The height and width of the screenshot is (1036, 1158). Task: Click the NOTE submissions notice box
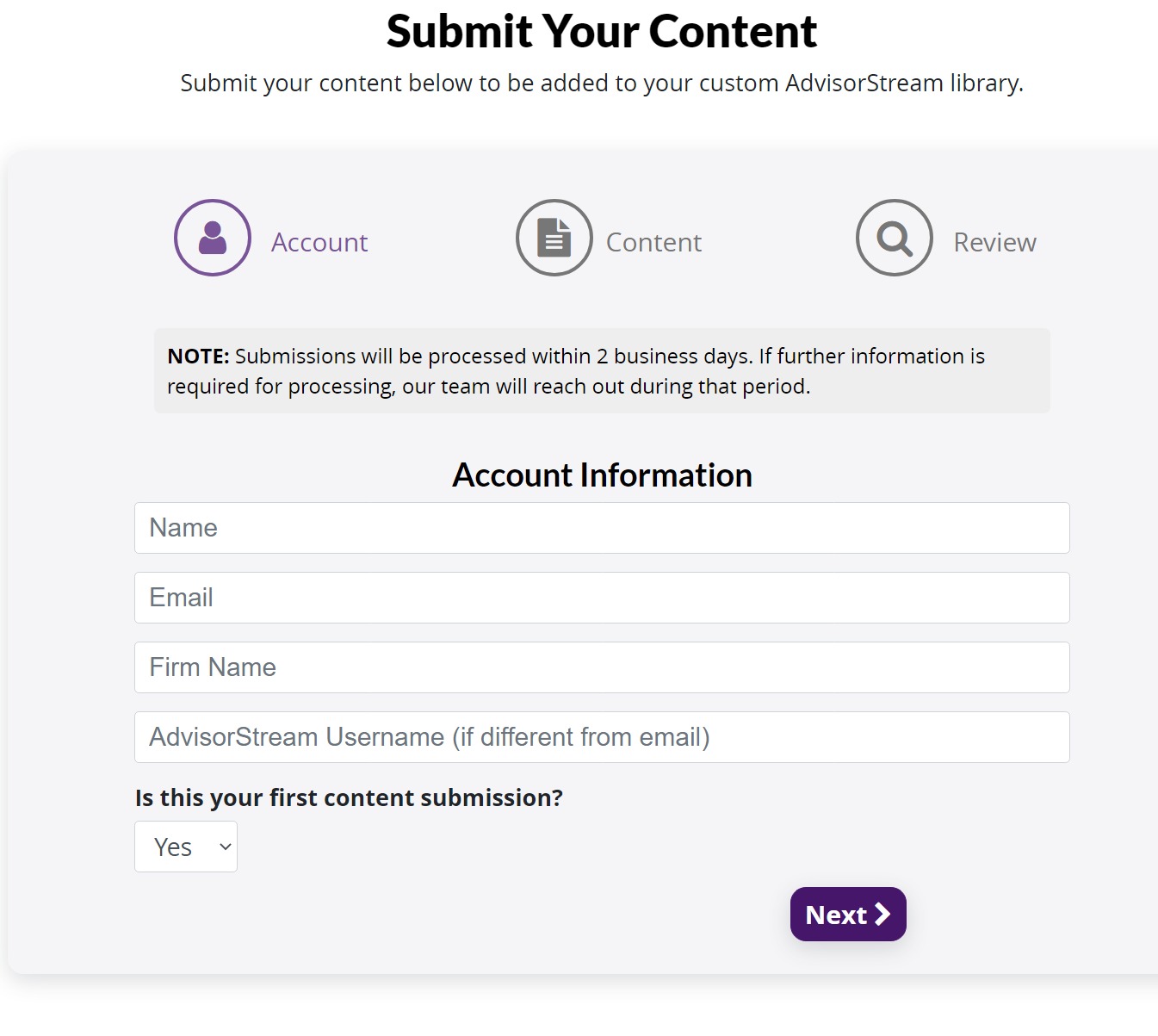pos(602,370)
